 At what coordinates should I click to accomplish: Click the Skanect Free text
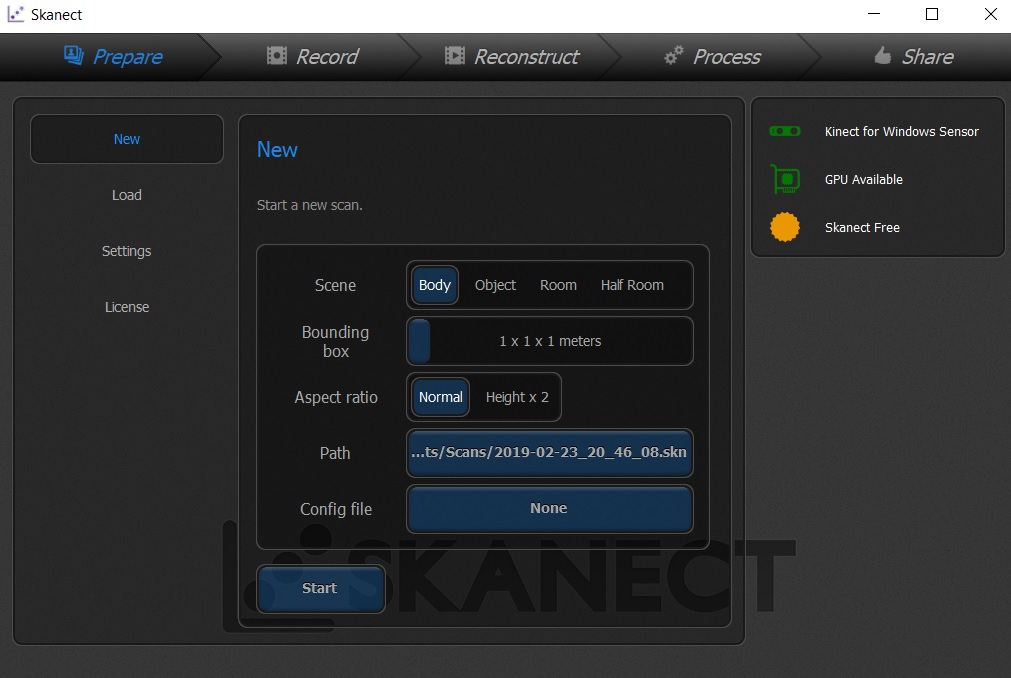point(862,228)
